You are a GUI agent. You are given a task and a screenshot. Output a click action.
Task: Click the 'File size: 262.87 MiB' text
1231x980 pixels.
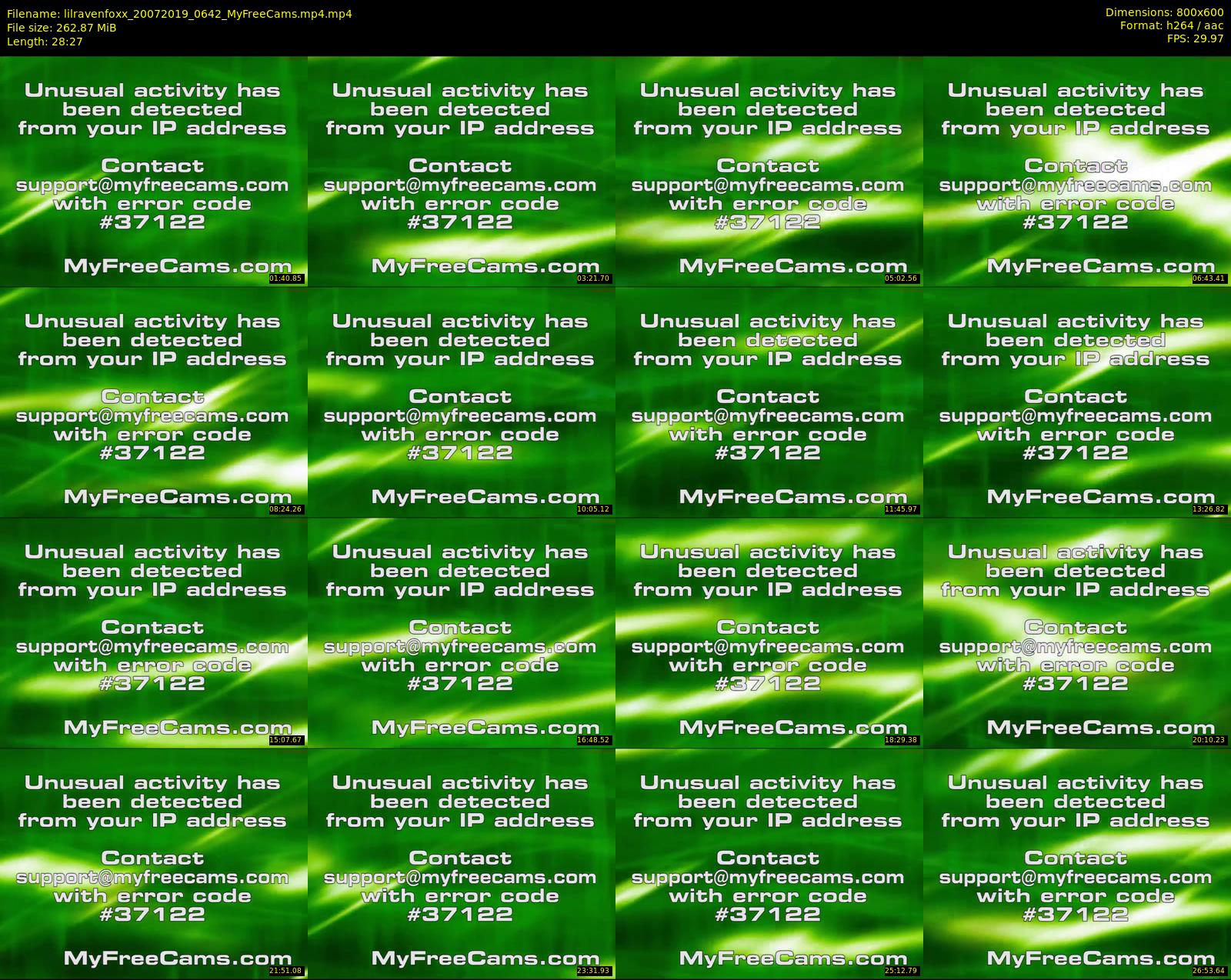[62, 28]
